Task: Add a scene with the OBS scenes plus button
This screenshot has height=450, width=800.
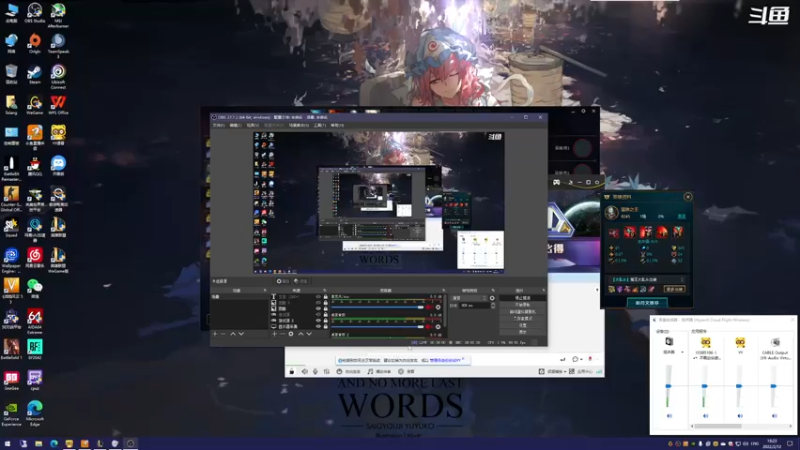Action: (215, 334)
